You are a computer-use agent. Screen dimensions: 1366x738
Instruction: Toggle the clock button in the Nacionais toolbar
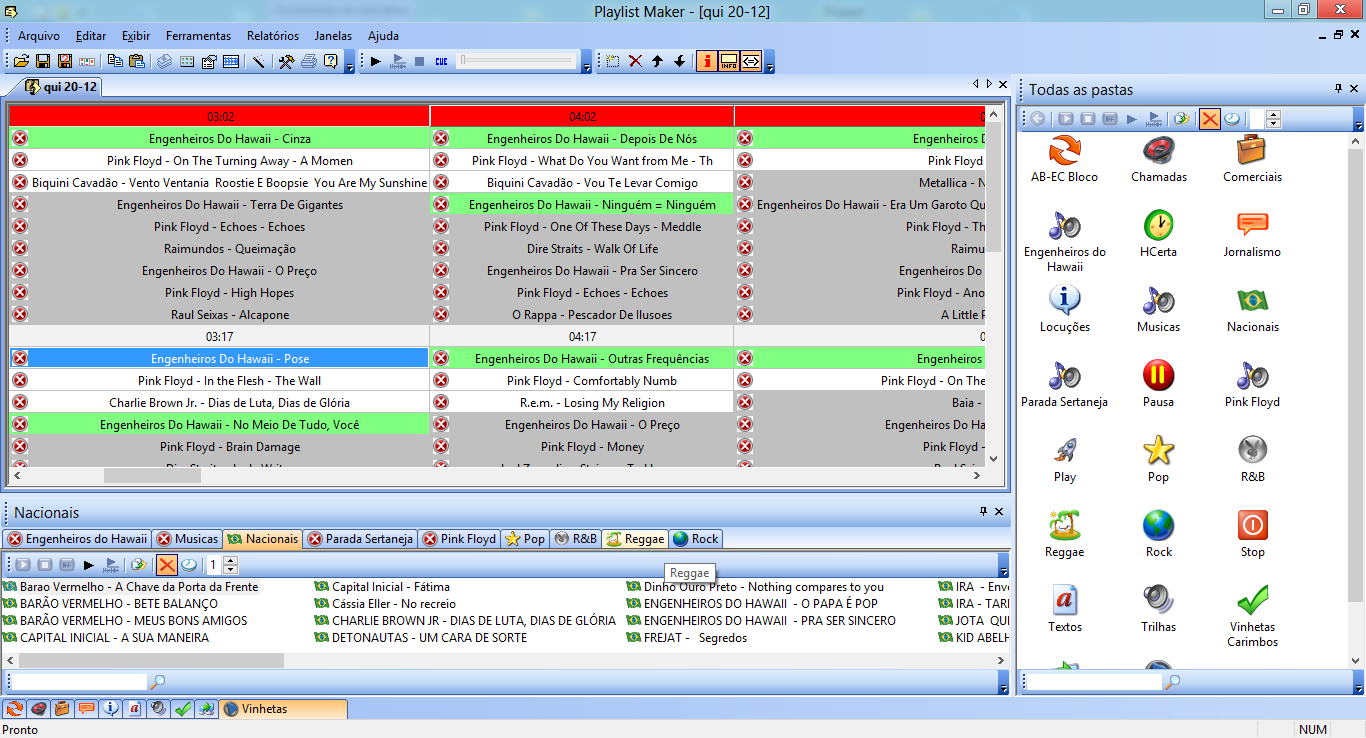[x=189, y=565]
